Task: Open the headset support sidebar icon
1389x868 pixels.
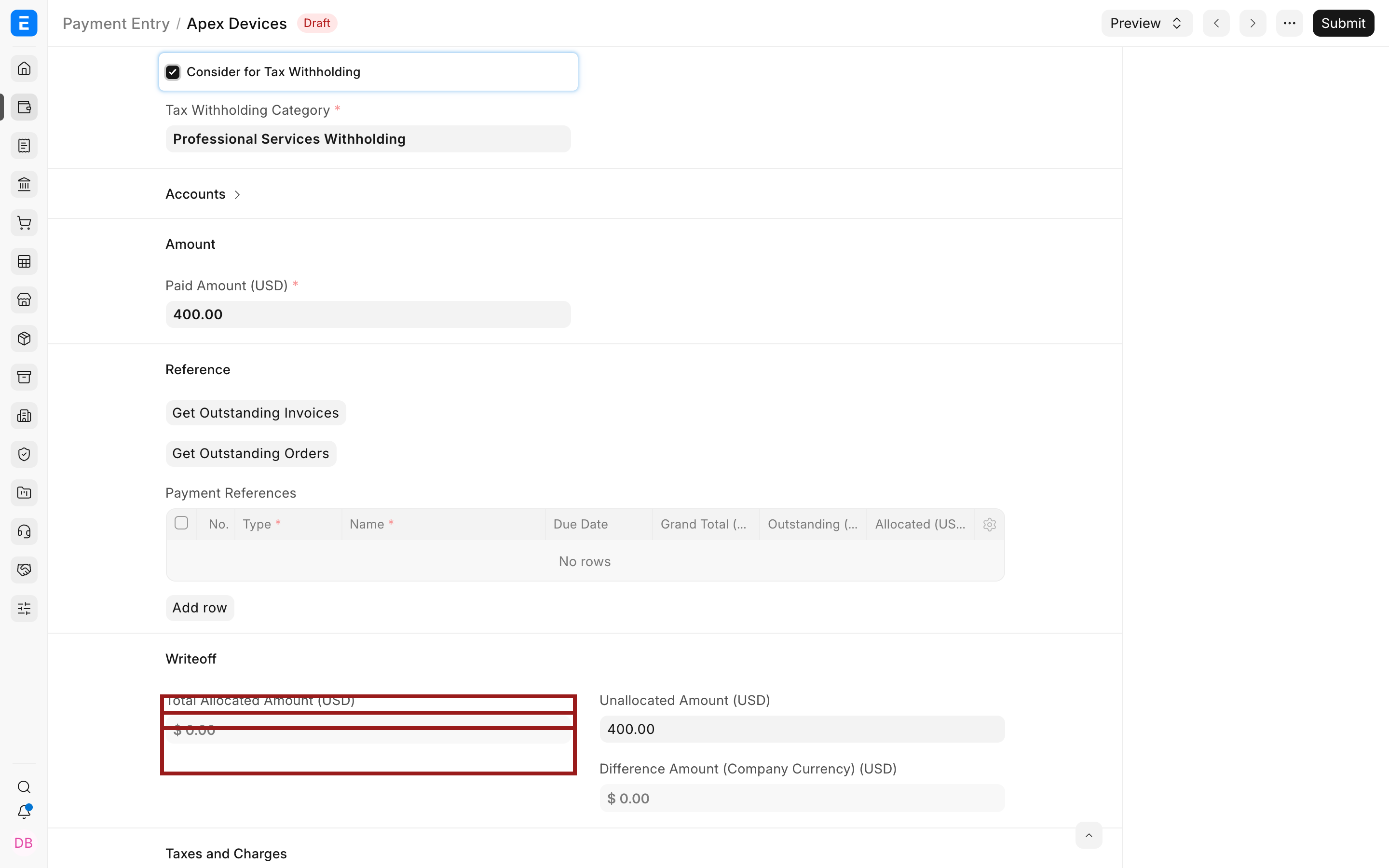Action: 24,531
